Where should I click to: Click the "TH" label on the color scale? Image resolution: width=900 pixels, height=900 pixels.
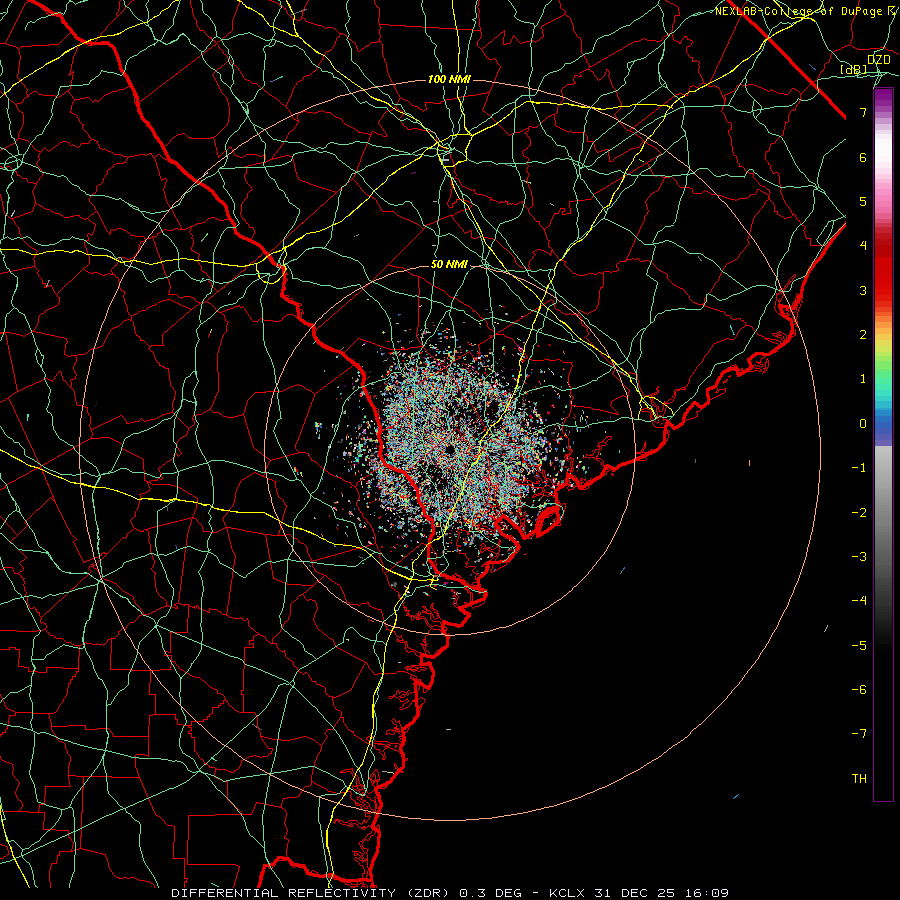pos(859,779)
